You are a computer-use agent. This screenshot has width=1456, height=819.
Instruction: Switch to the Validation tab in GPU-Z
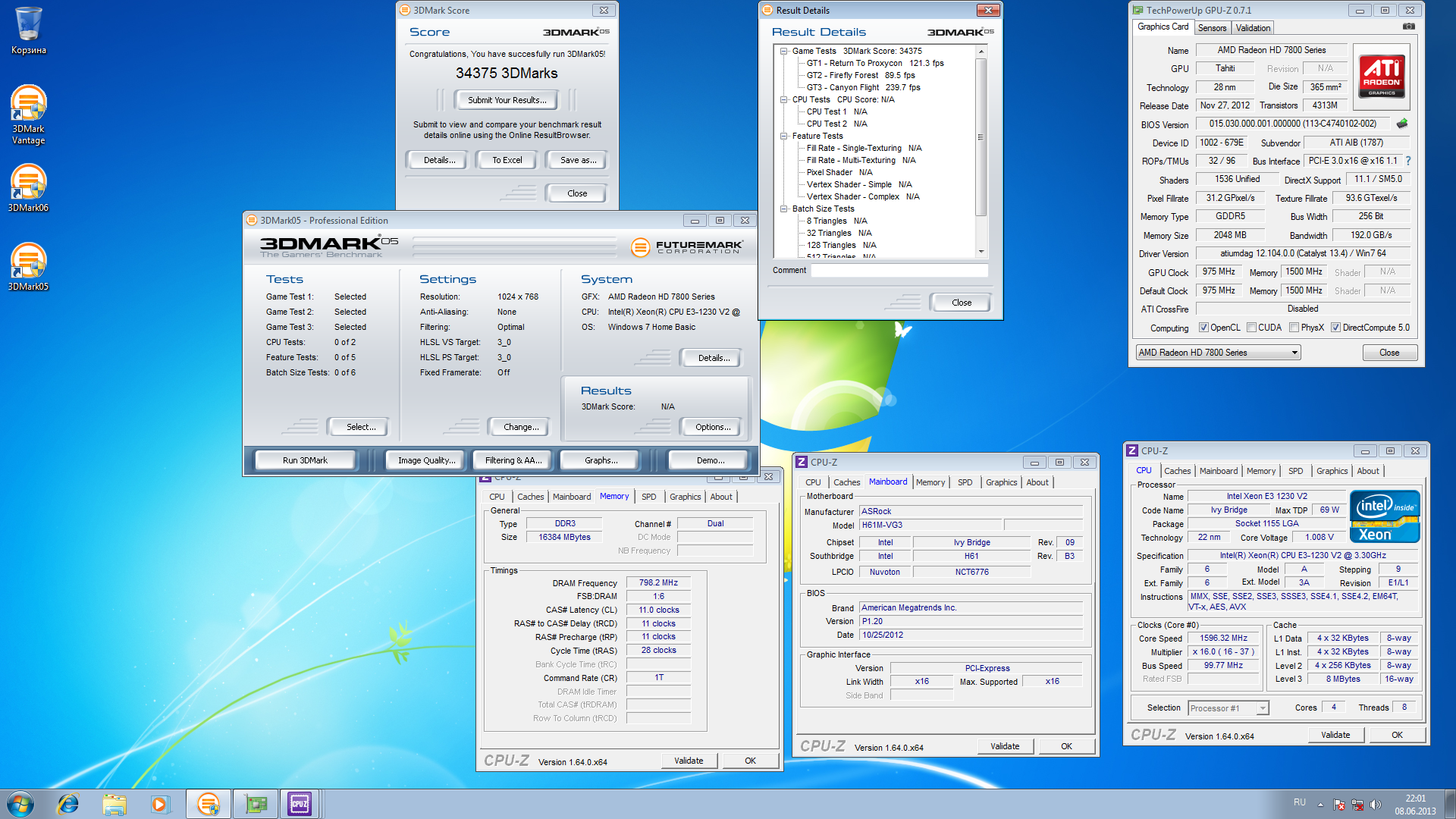(1253, 28)
